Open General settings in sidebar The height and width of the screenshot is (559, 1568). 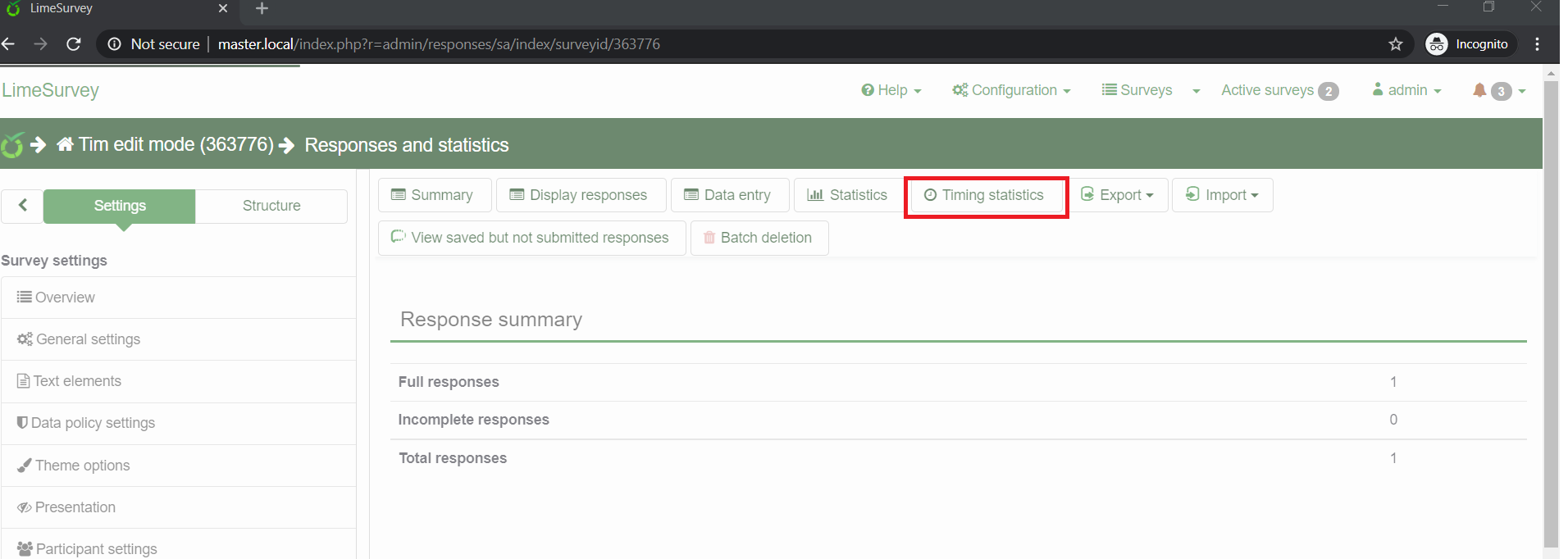click(x=88, y=339)
